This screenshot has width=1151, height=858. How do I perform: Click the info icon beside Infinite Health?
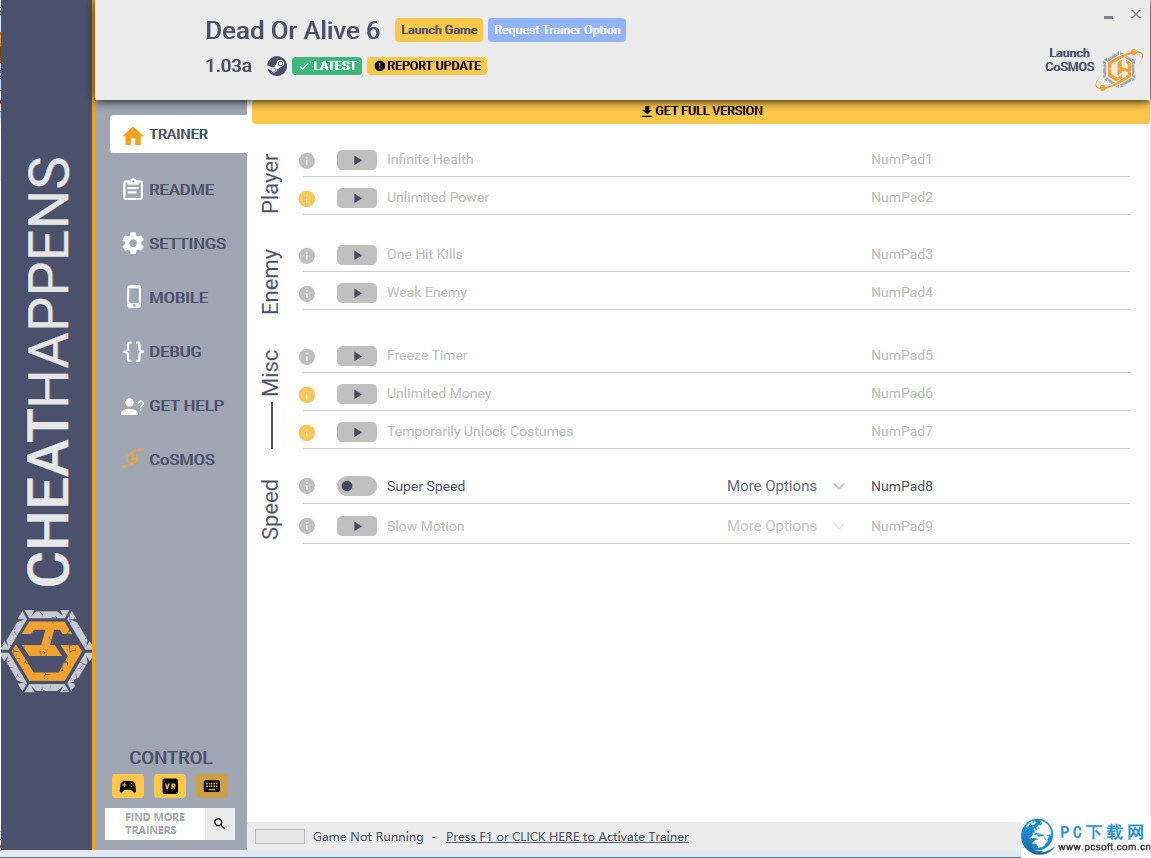tap(307, 160)
